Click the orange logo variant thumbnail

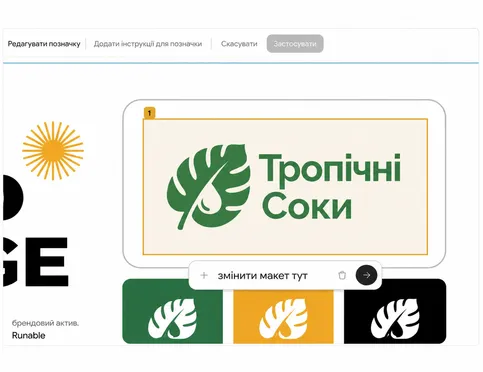click(283, 316)
